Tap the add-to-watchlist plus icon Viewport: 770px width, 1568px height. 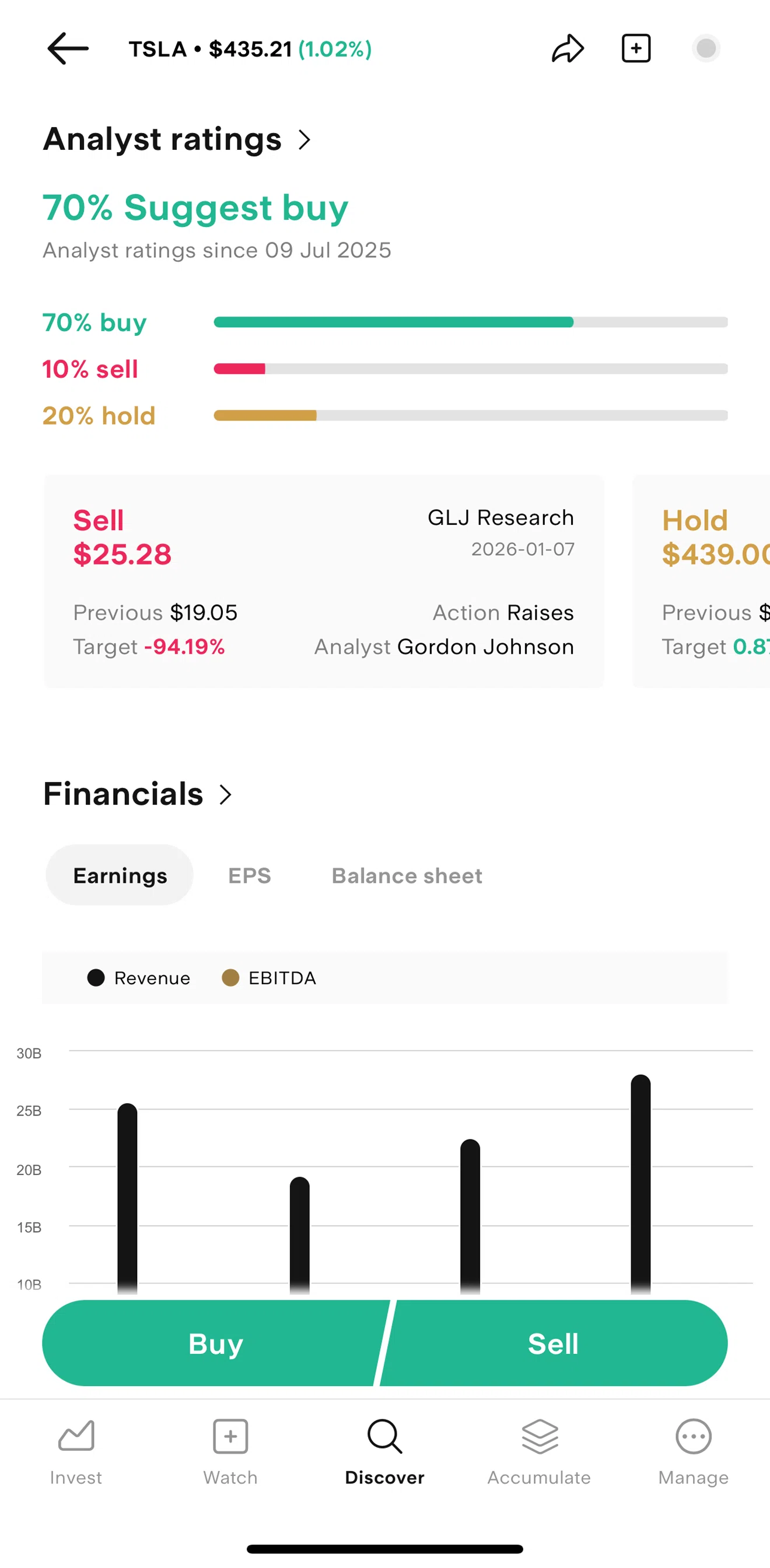tap(636, 49)
